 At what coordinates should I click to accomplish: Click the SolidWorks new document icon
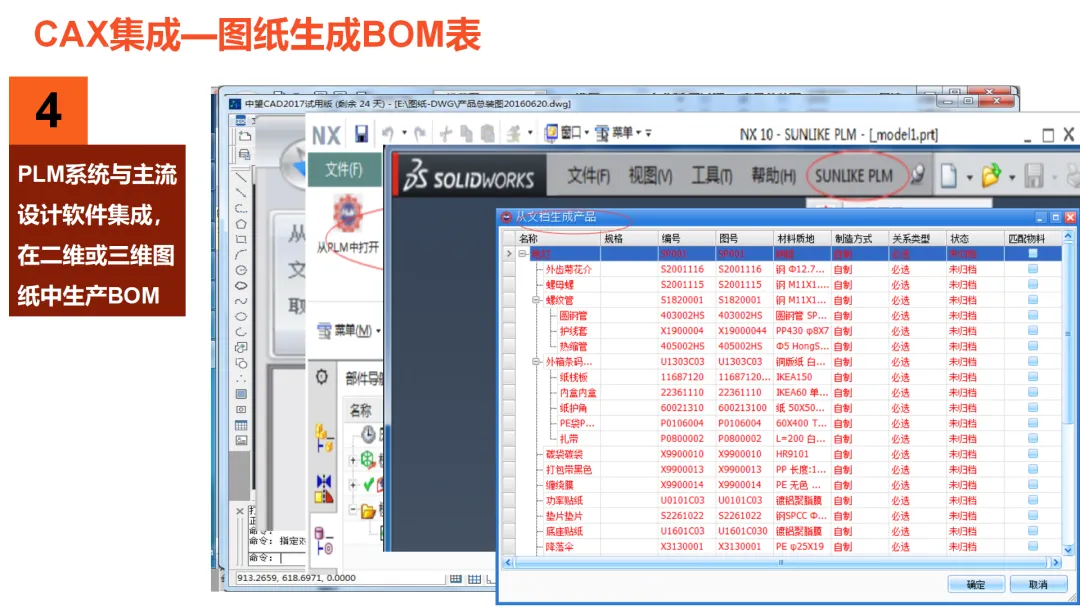[x=949, y=176]
